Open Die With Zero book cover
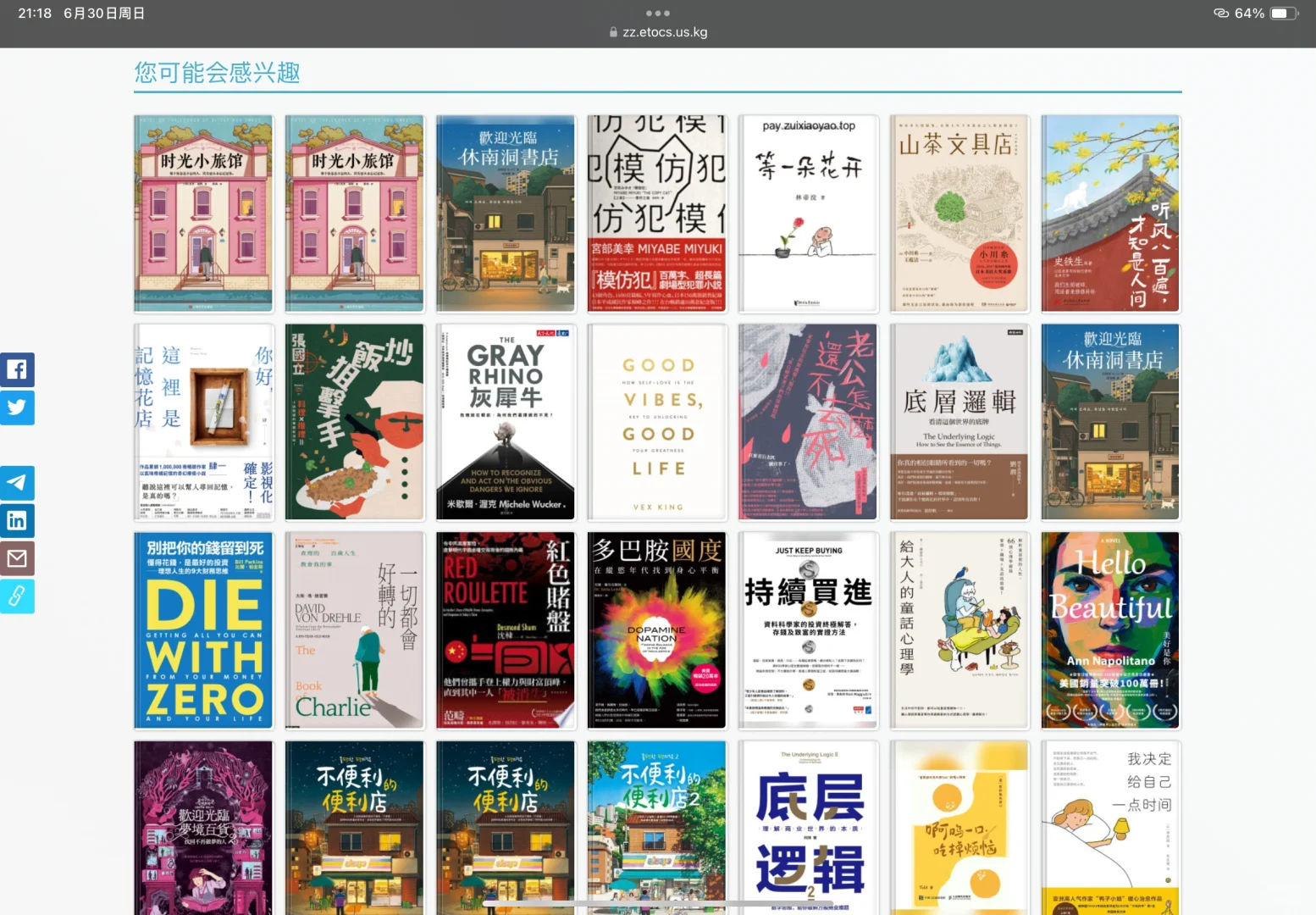 coord(204,630)
